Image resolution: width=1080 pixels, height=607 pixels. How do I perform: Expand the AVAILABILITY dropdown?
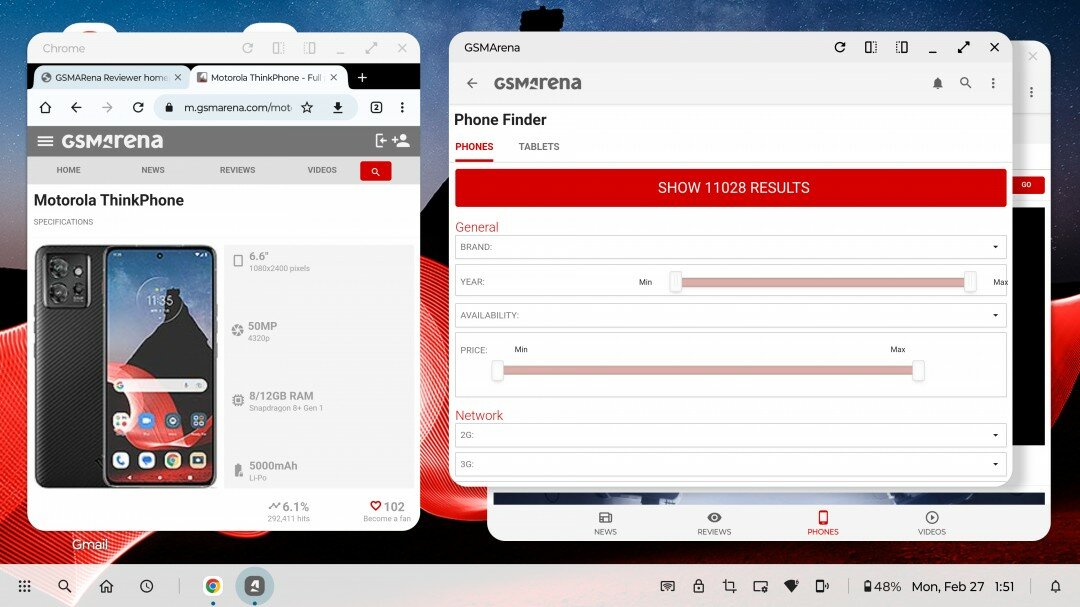tap(731, 316)
